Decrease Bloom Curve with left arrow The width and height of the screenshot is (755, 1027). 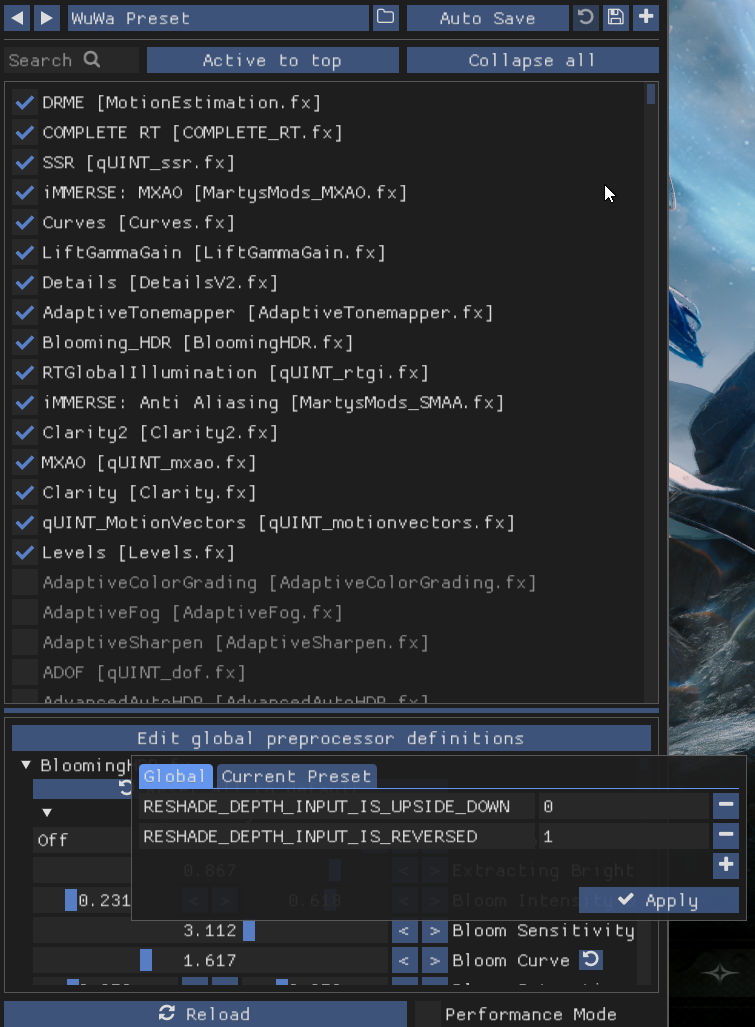click(405, 961)
